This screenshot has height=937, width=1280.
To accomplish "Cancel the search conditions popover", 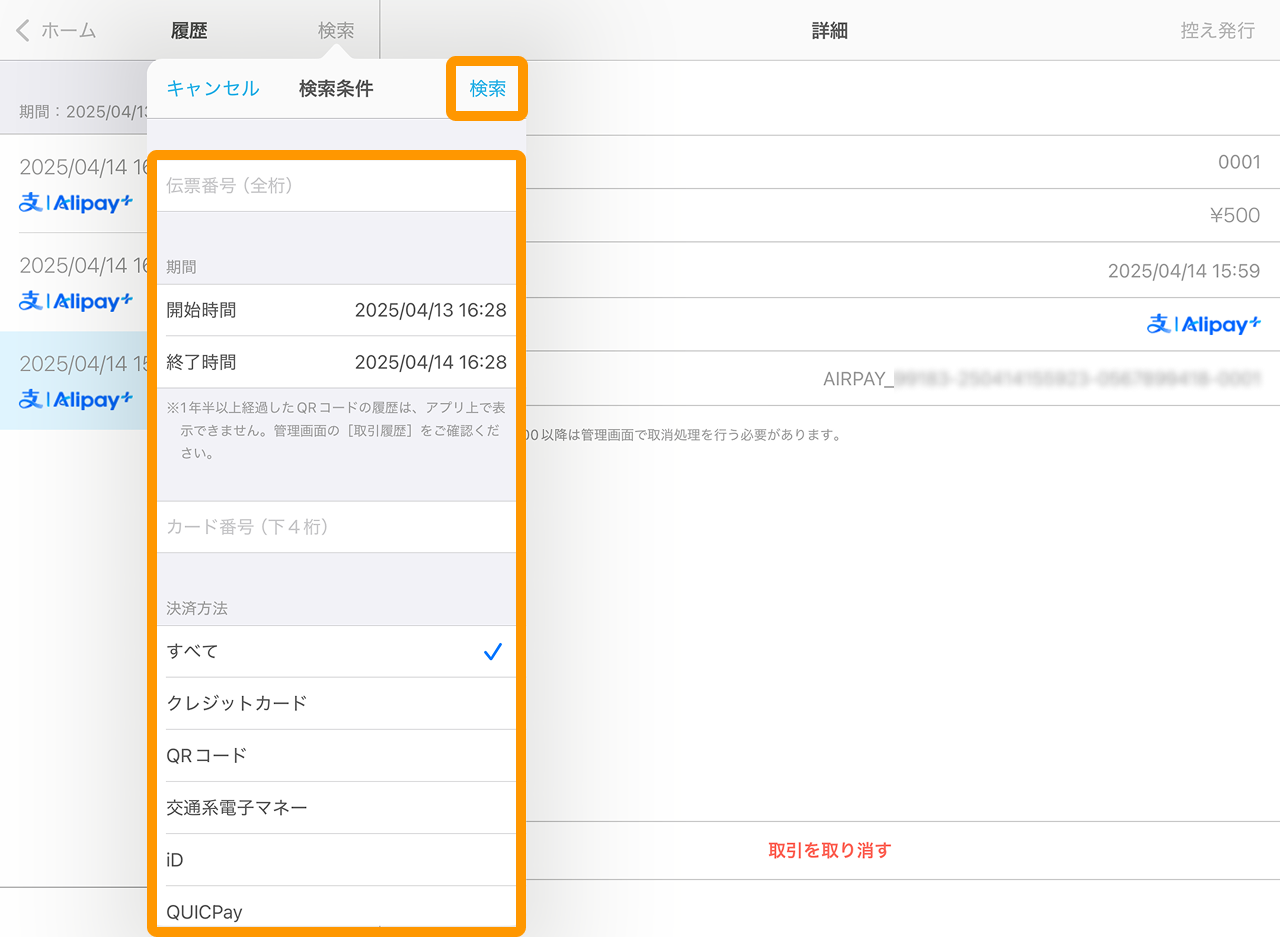I will point(212,89).
